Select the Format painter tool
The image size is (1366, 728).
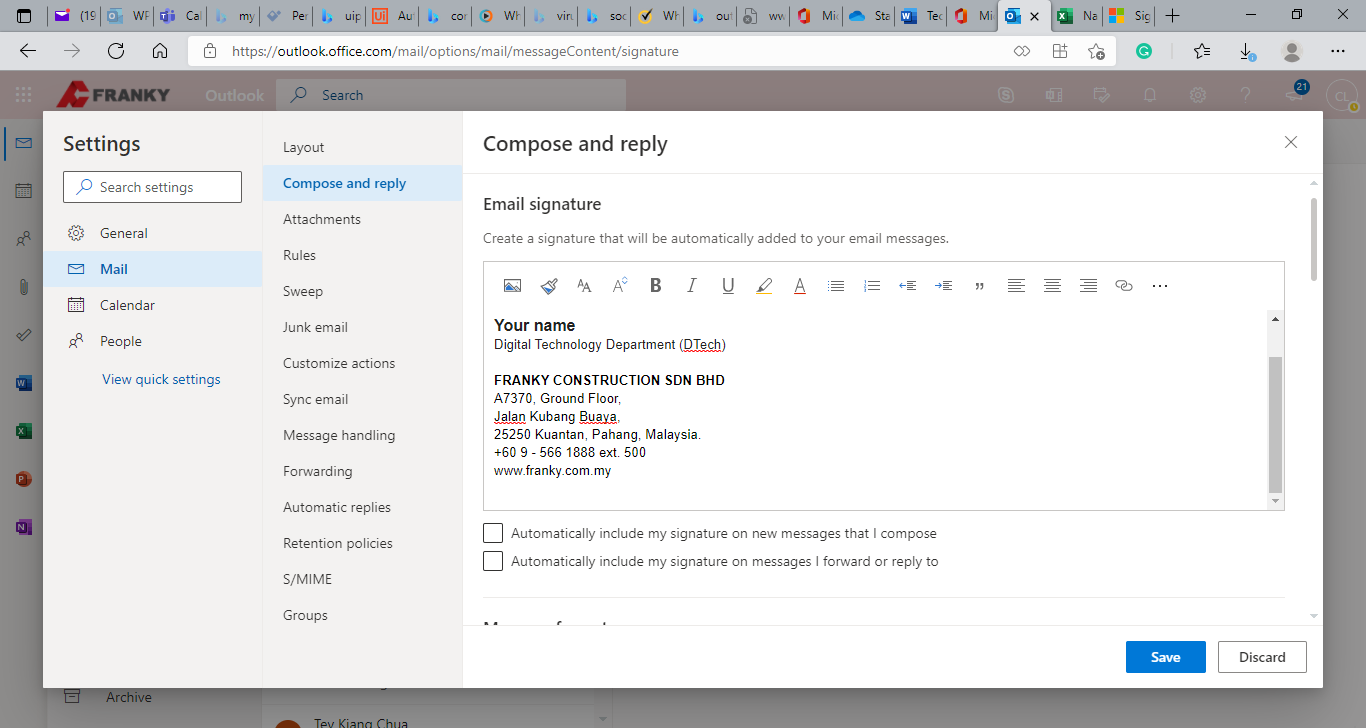(x=548, y=286)
